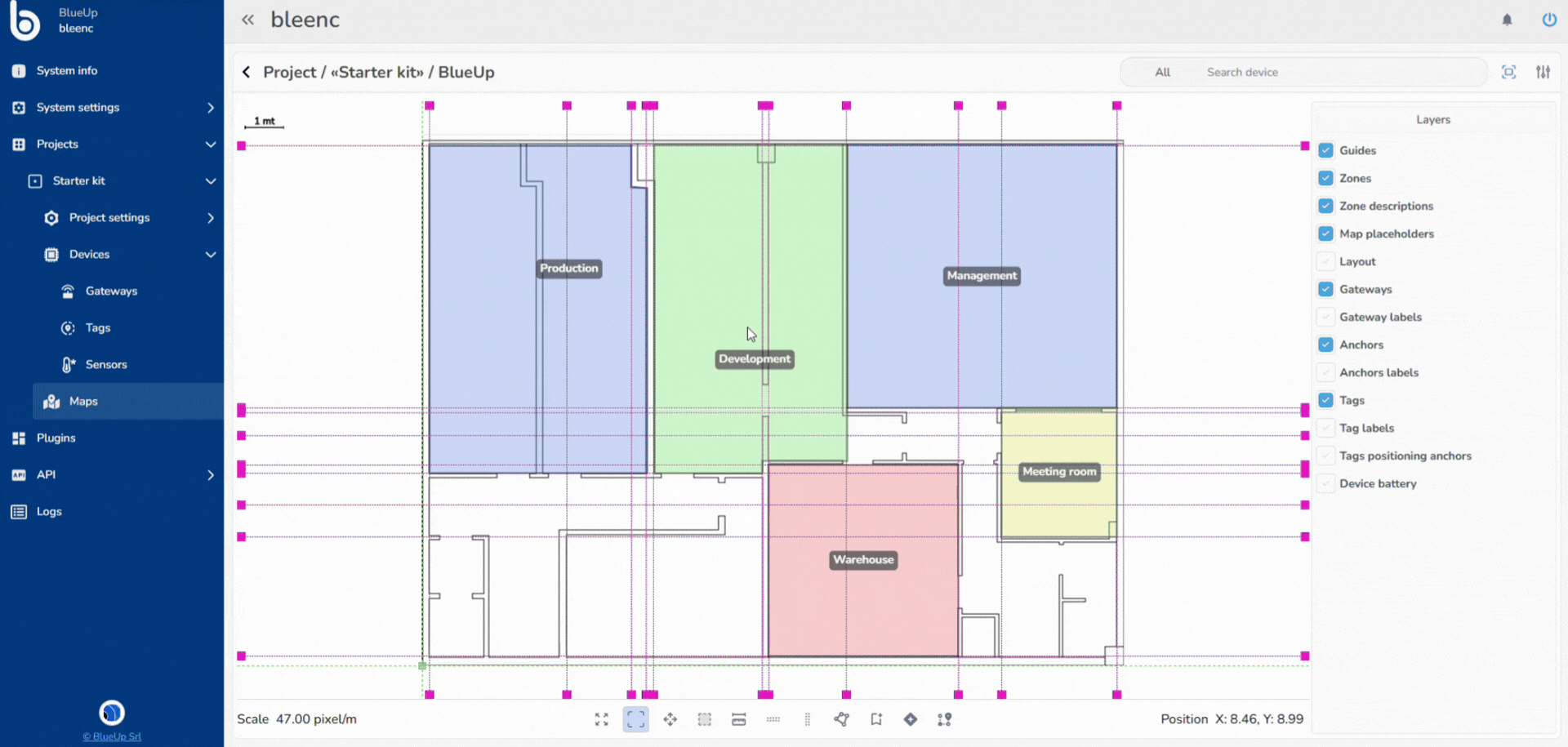Enable the Layout layer checkbox
This screenshot has height=747, width=1568.
tap(1326, 261)
